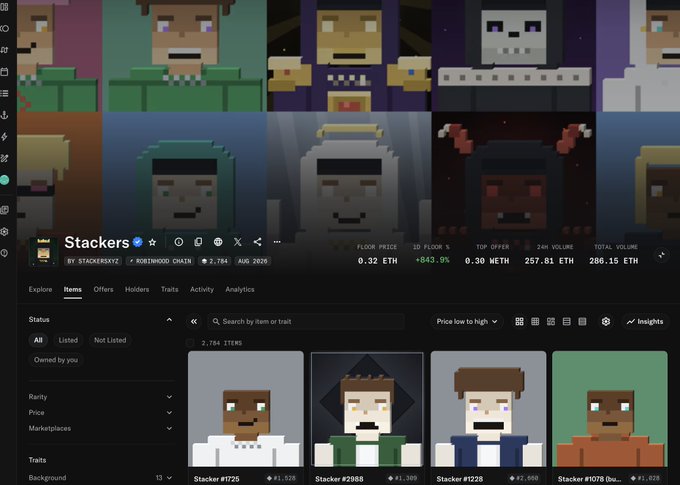Collapse the stats header with arrows icon
This screenshot has width=680, height=485.
[x=662, y=255]
